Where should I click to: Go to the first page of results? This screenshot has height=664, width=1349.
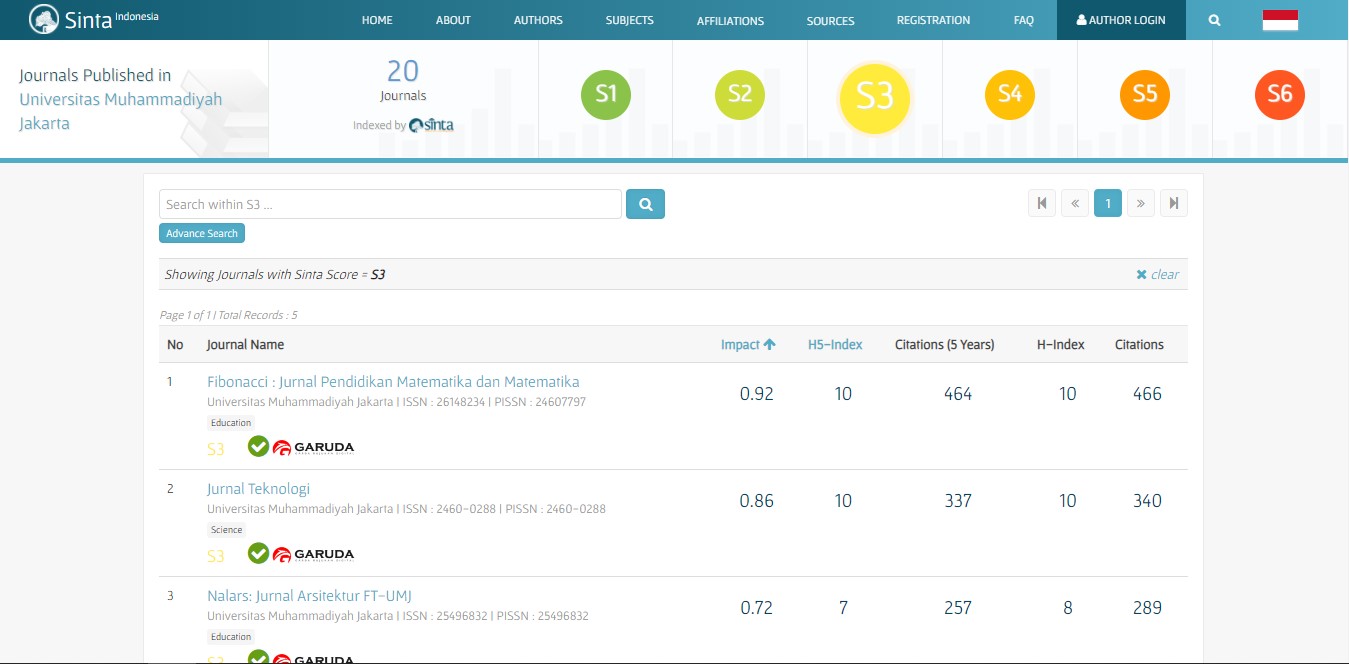(x=1042, y=204)
